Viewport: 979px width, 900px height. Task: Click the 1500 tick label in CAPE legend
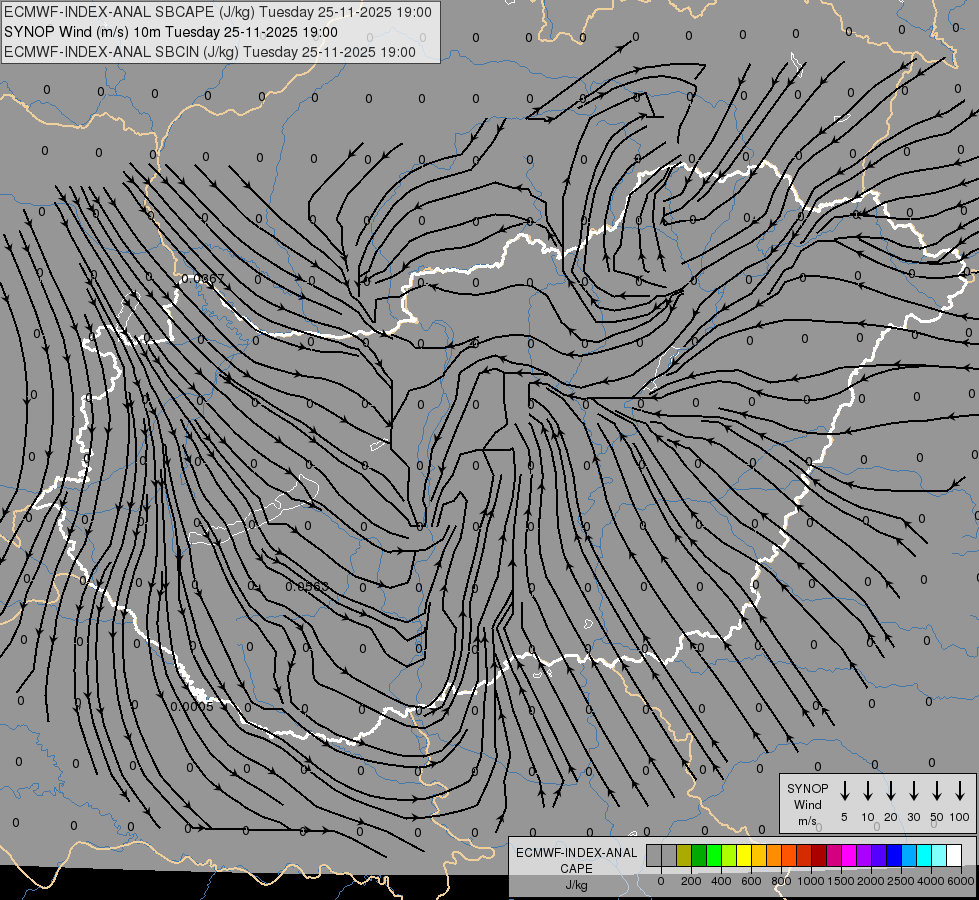coord(841,881)
